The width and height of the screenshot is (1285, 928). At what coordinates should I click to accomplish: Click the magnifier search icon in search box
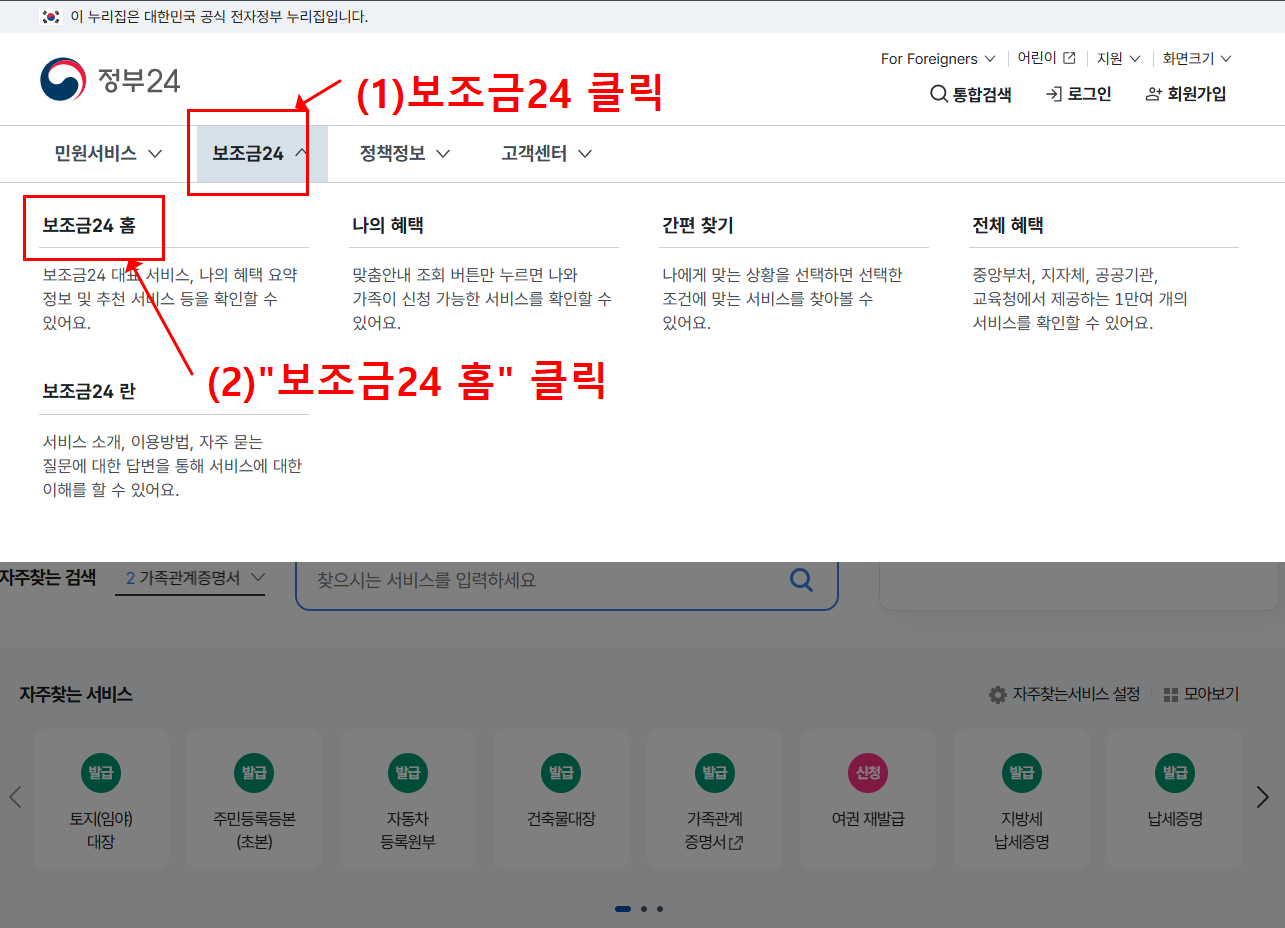[802, 580]
